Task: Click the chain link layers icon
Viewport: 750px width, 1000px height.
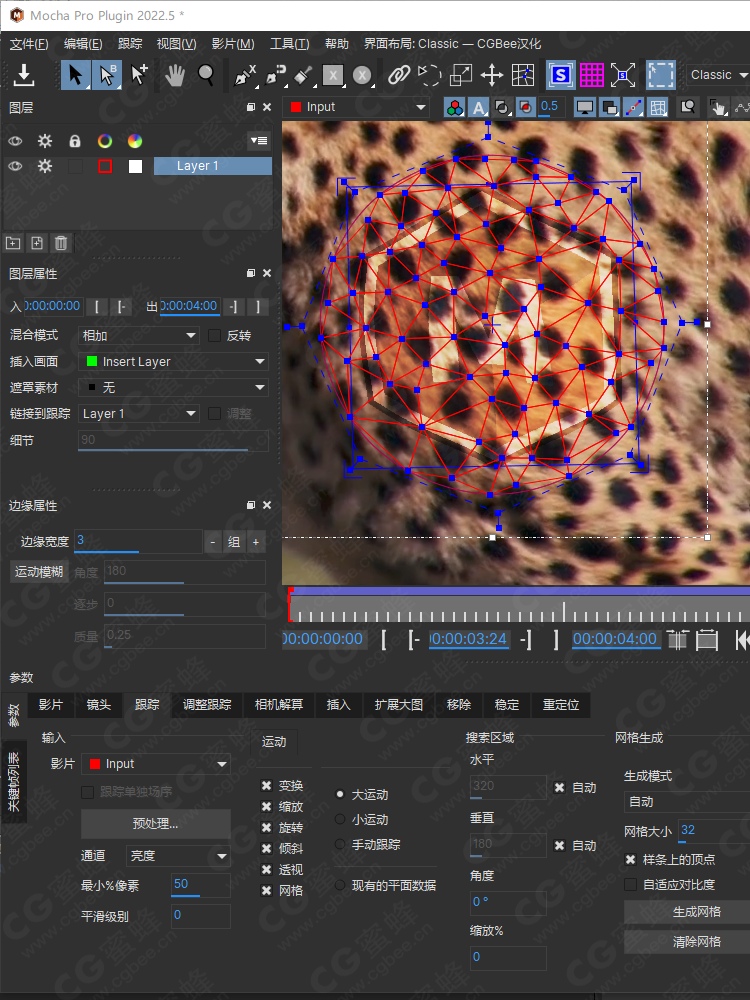Action: 399,75
